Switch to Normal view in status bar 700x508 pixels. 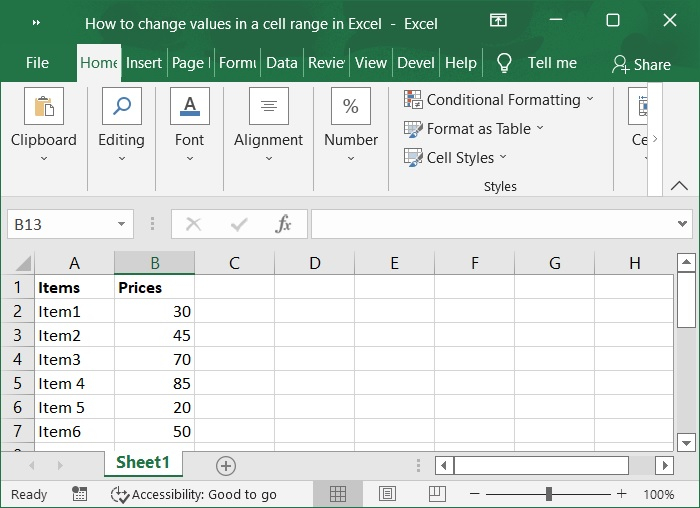pos(338,494)
